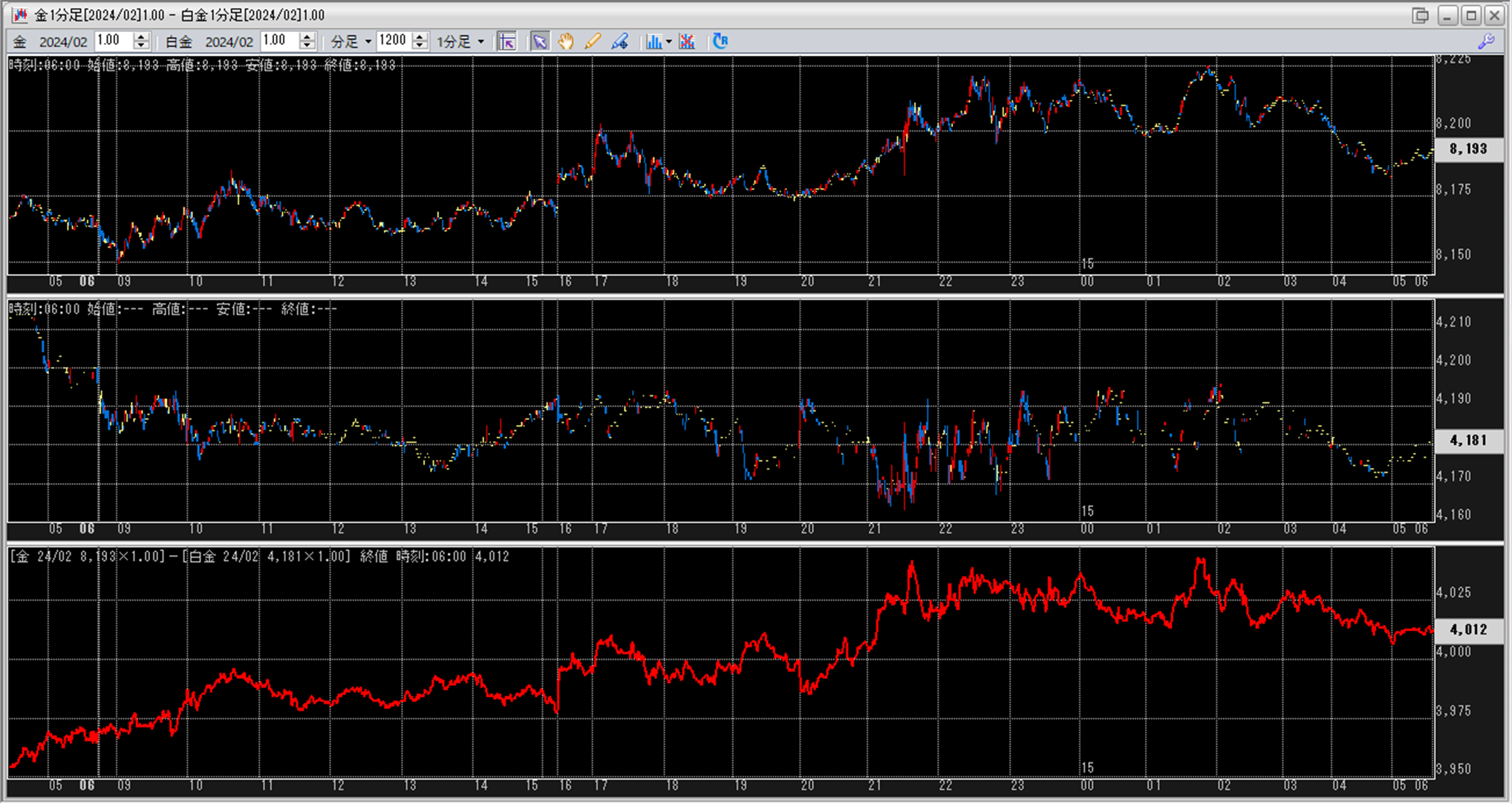1512x804 pixels.
Task: Increase the 1200 bar count spinner
Action: pyautogui.click(x=420, y=37)
